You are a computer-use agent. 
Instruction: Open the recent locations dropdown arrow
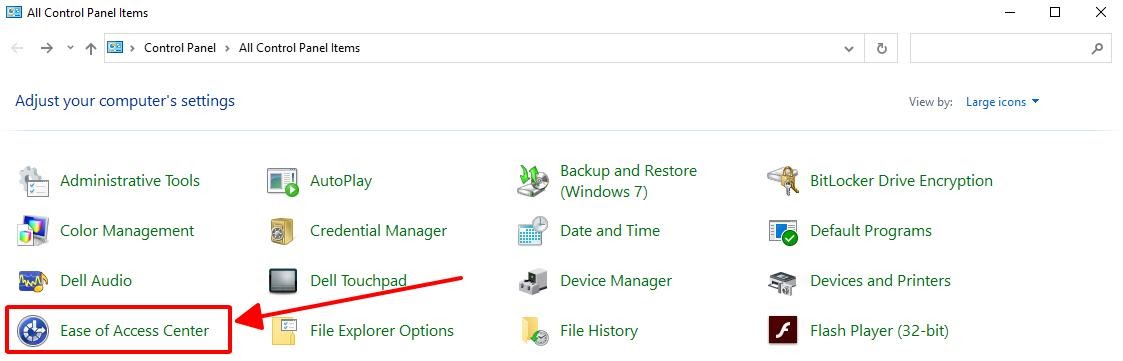70,48
